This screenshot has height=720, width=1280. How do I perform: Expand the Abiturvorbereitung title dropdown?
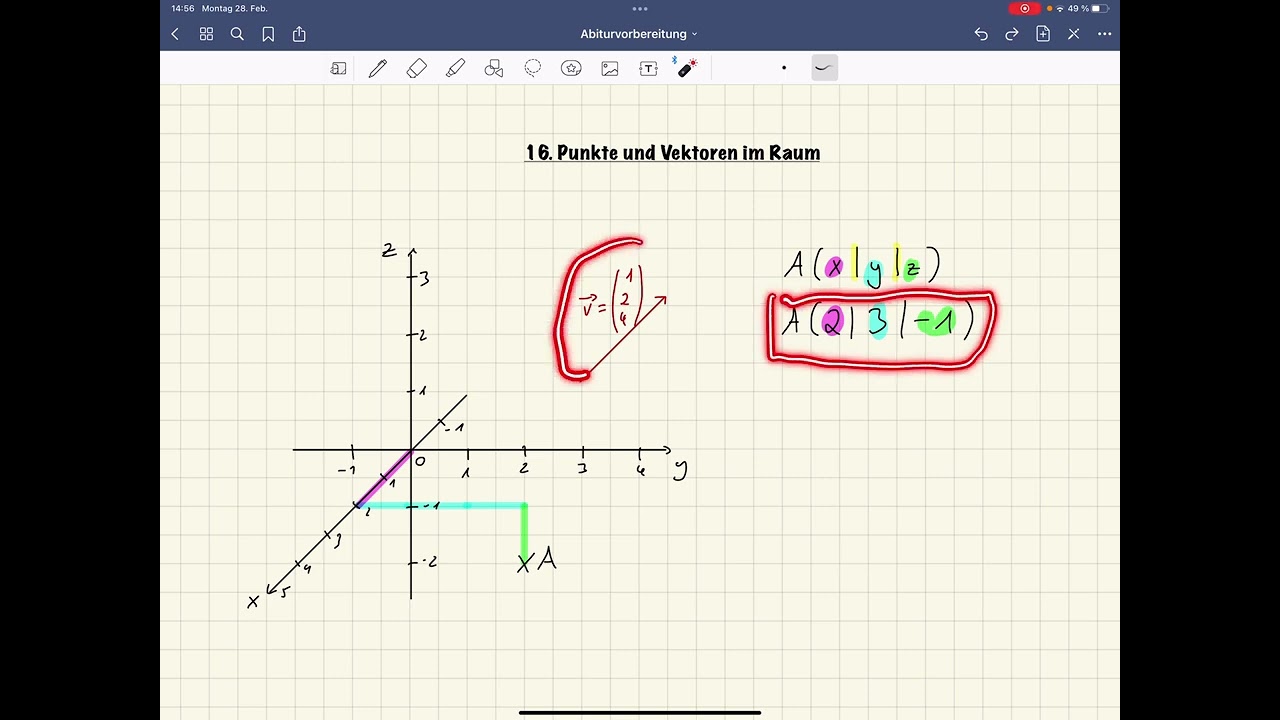[639, 34]
